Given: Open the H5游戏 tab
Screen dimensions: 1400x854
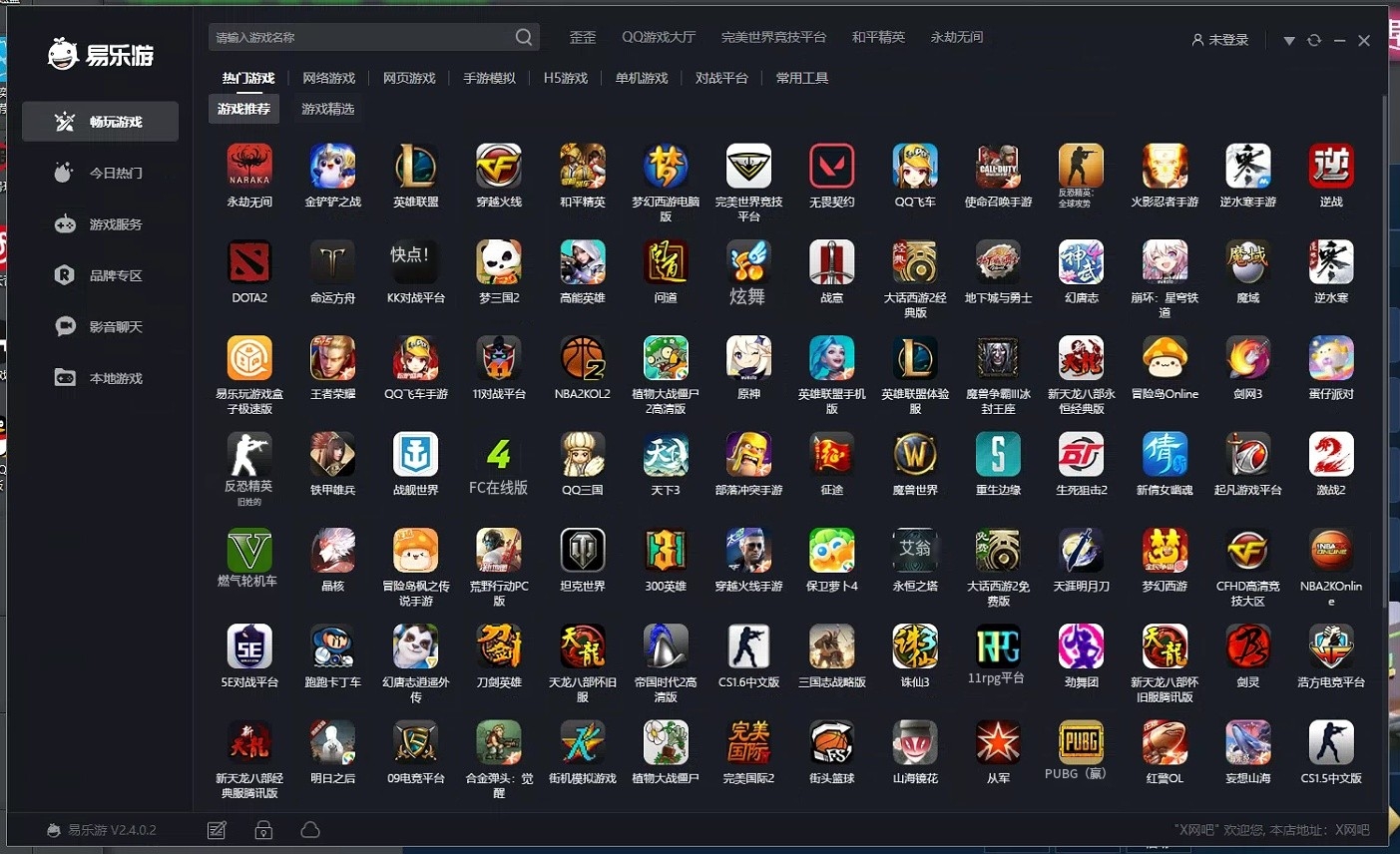Looking at the screenshot, I should pos(566,78).
